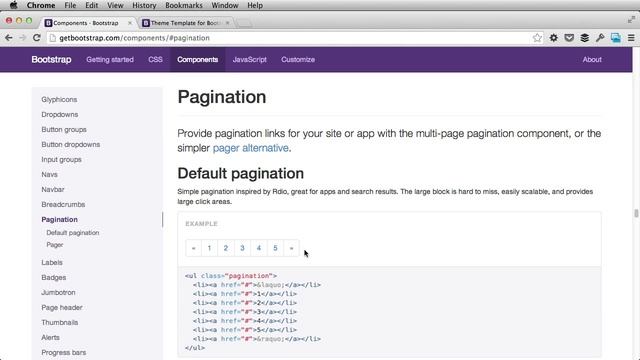Screen dimensions: 640x360
Task: Click page 5 in pagination example
Action: click(x=275, y=248)
